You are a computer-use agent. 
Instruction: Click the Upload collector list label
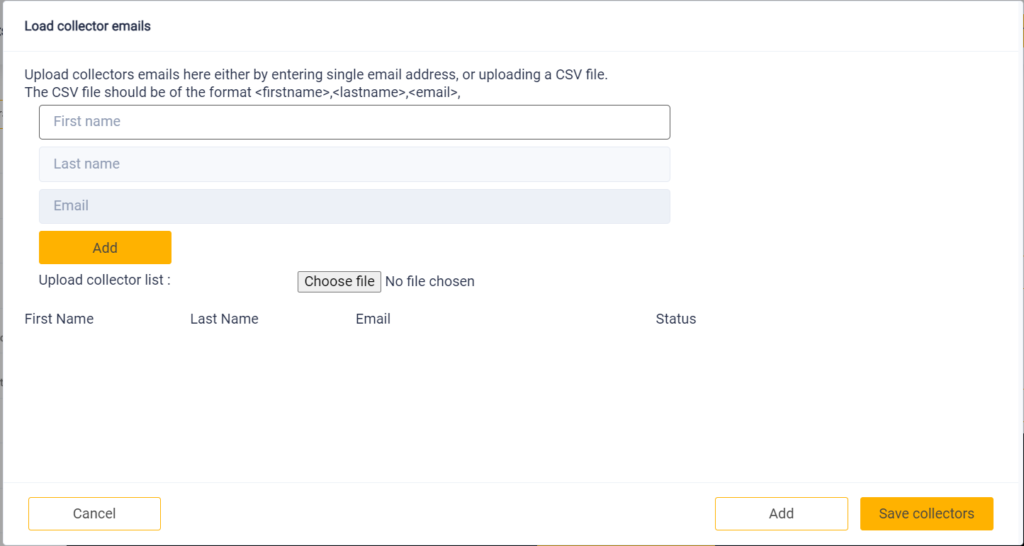tap(104, 280)
